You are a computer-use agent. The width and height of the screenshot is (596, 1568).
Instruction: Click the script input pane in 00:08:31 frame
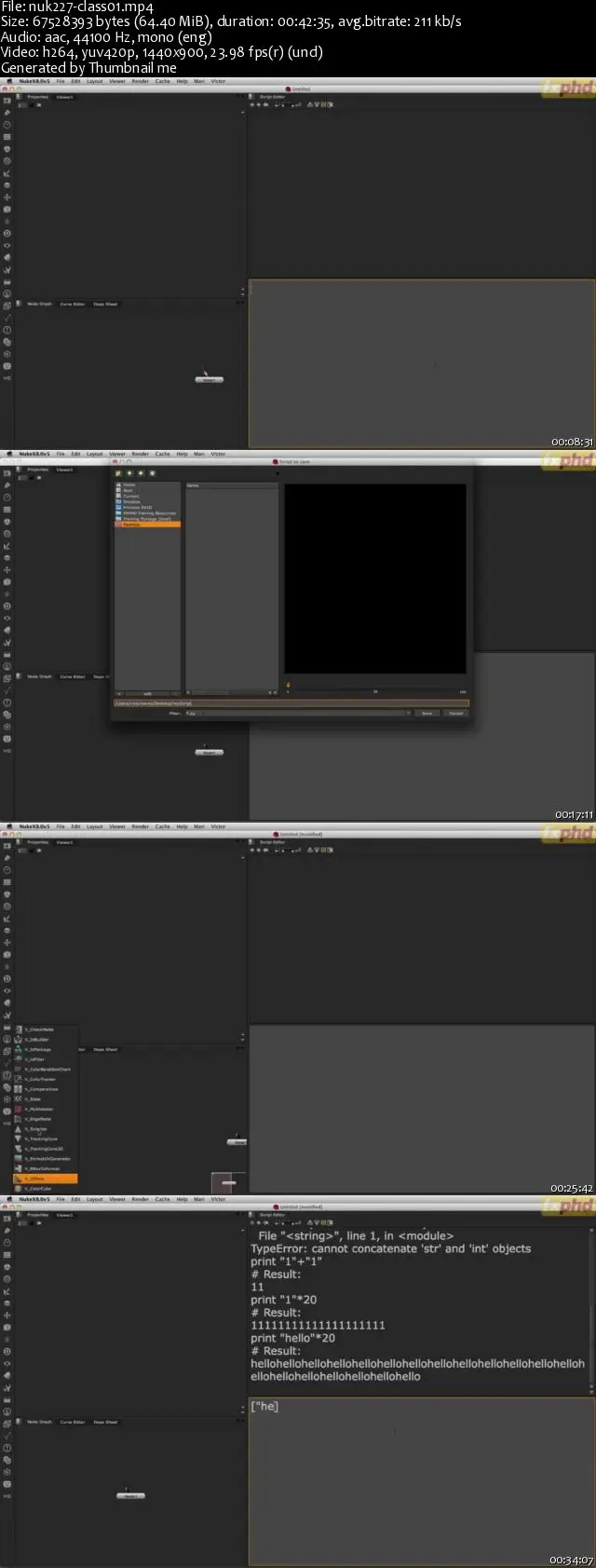tap(421, 363)
